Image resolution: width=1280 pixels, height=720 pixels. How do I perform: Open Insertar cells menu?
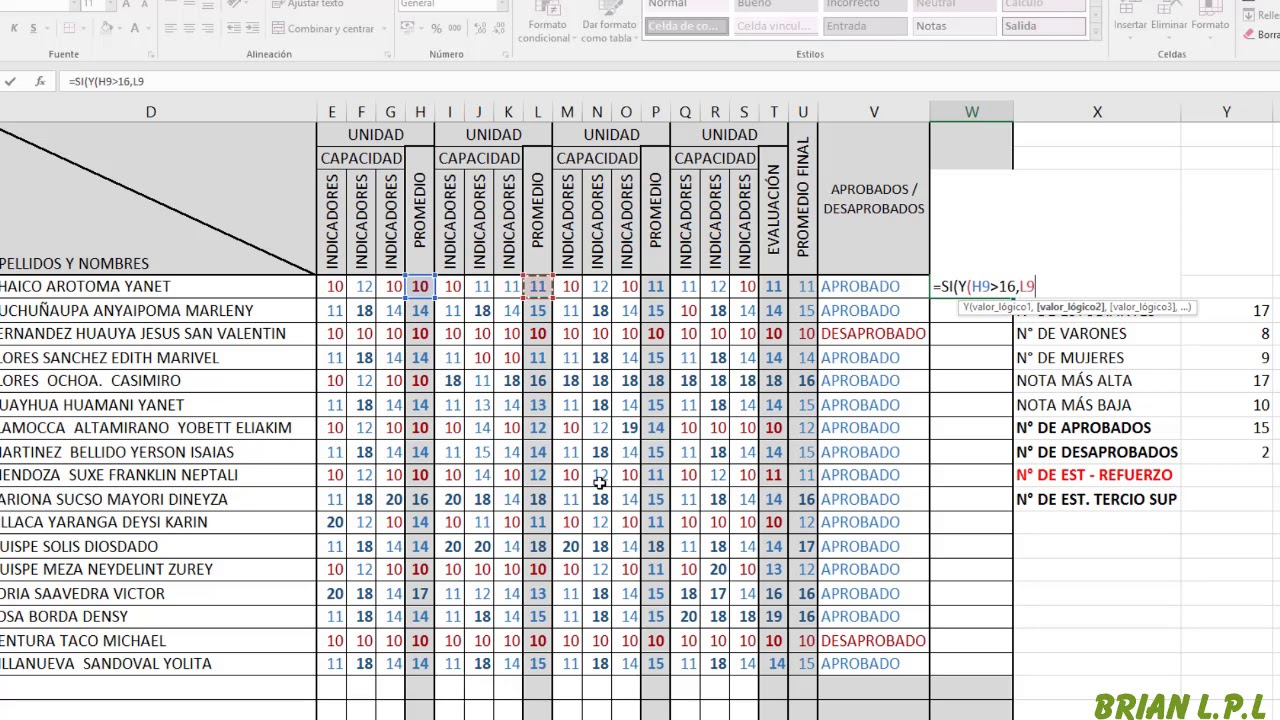tap(1130, 20)
